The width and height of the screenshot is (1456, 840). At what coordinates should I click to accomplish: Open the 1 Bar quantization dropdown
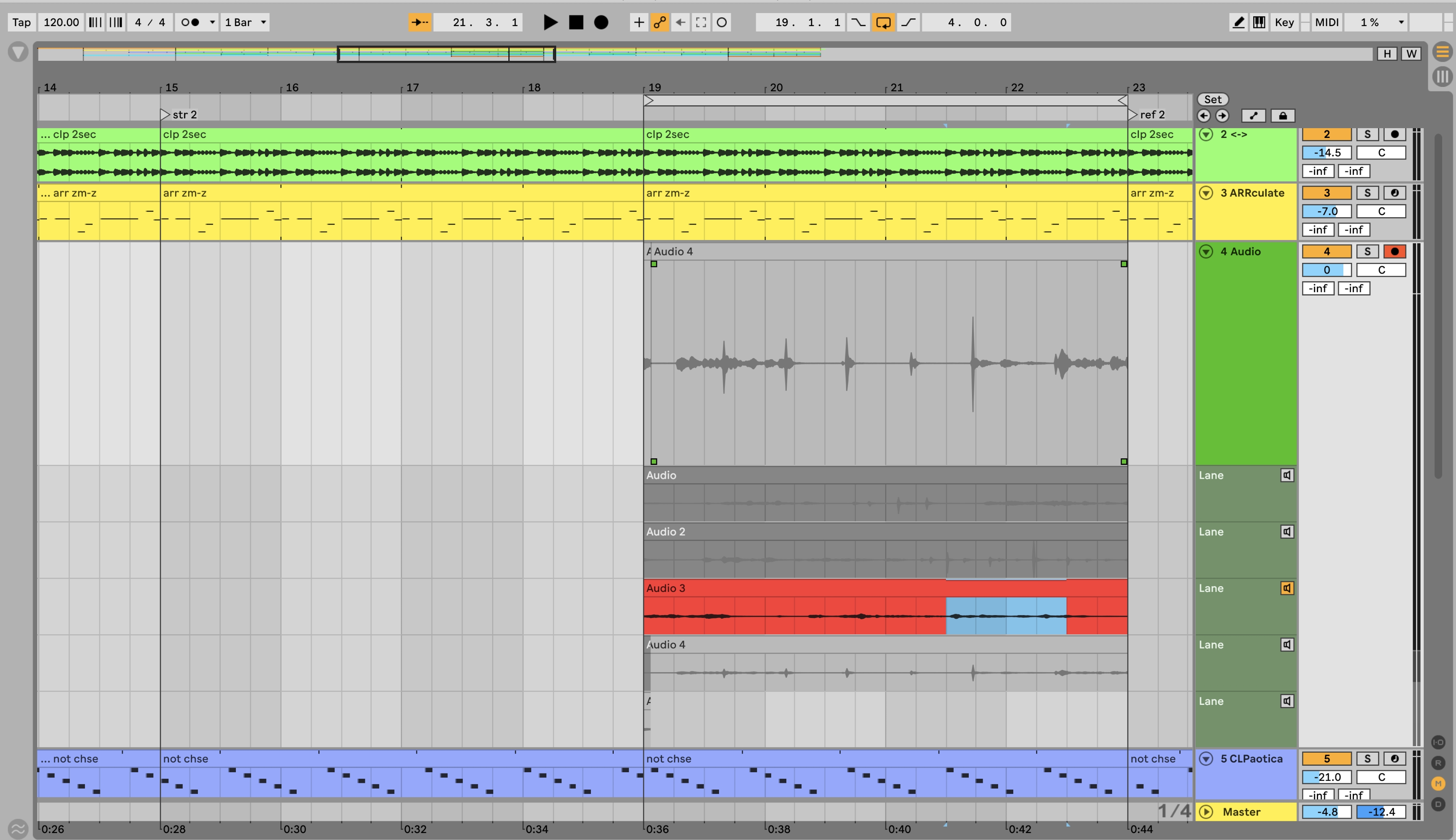click(245, 22)
